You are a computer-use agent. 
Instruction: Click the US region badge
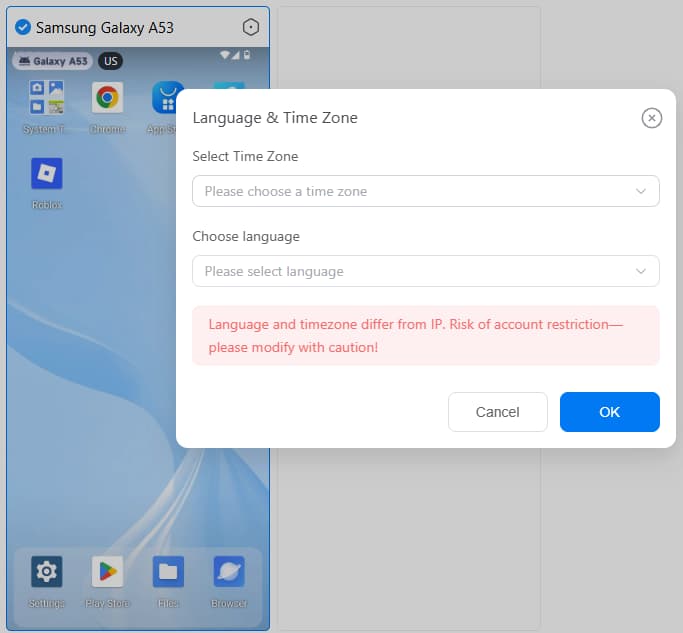pyautogui.click(x=110, y=61)
